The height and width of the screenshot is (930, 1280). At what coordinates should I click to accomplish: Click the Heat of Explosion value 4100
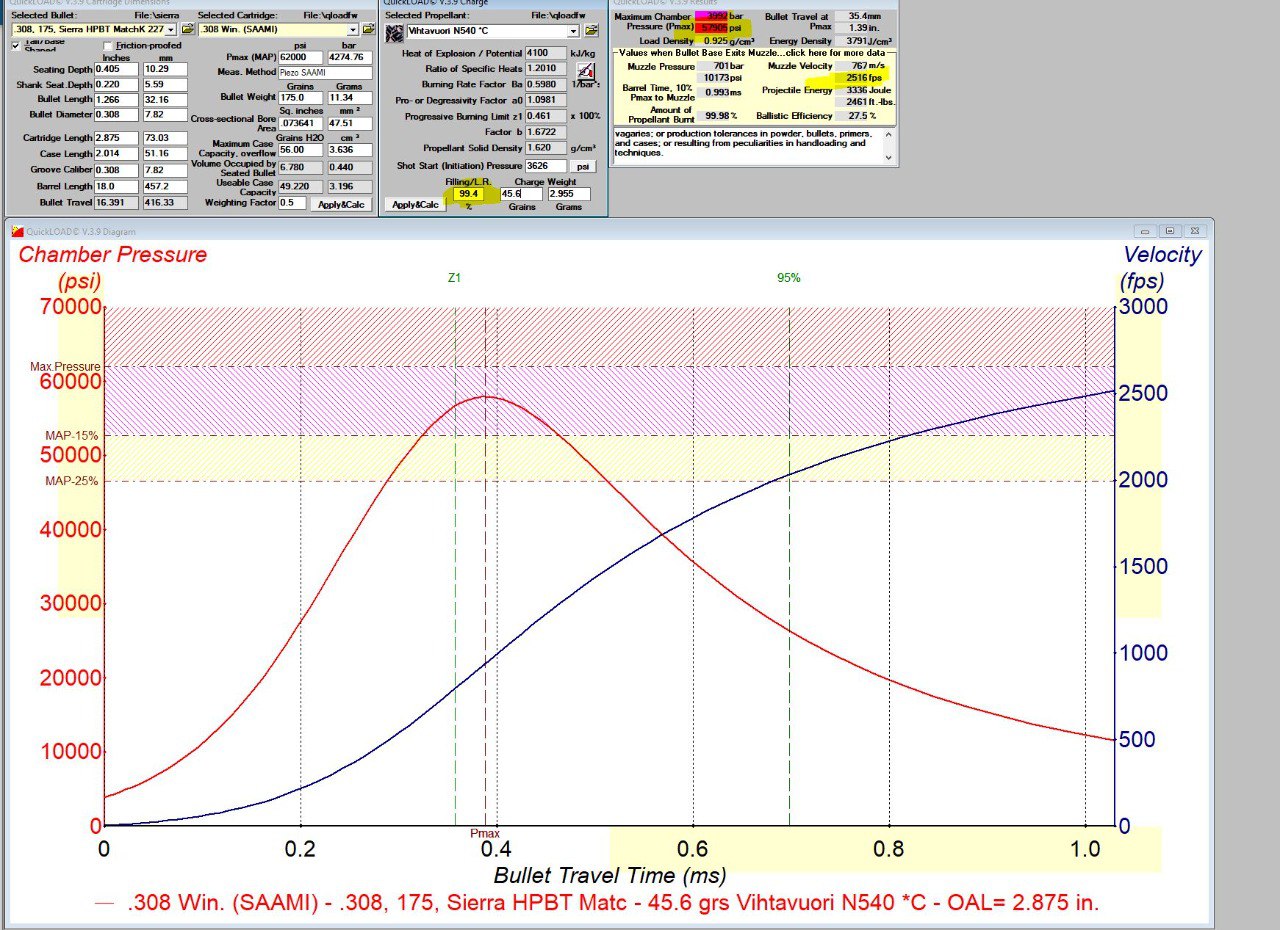(x=546, y=52)
